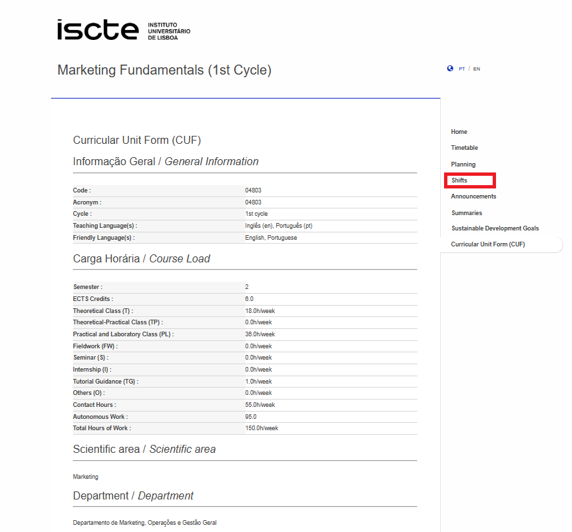Click Practical and Laboratory Class (PL) hours value

tap(260, 334)
